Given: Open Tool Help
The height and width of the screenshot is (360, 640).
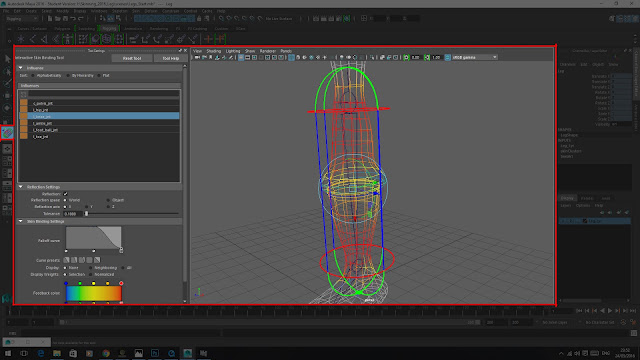Looking at the screenshot, I should (171, 58).
